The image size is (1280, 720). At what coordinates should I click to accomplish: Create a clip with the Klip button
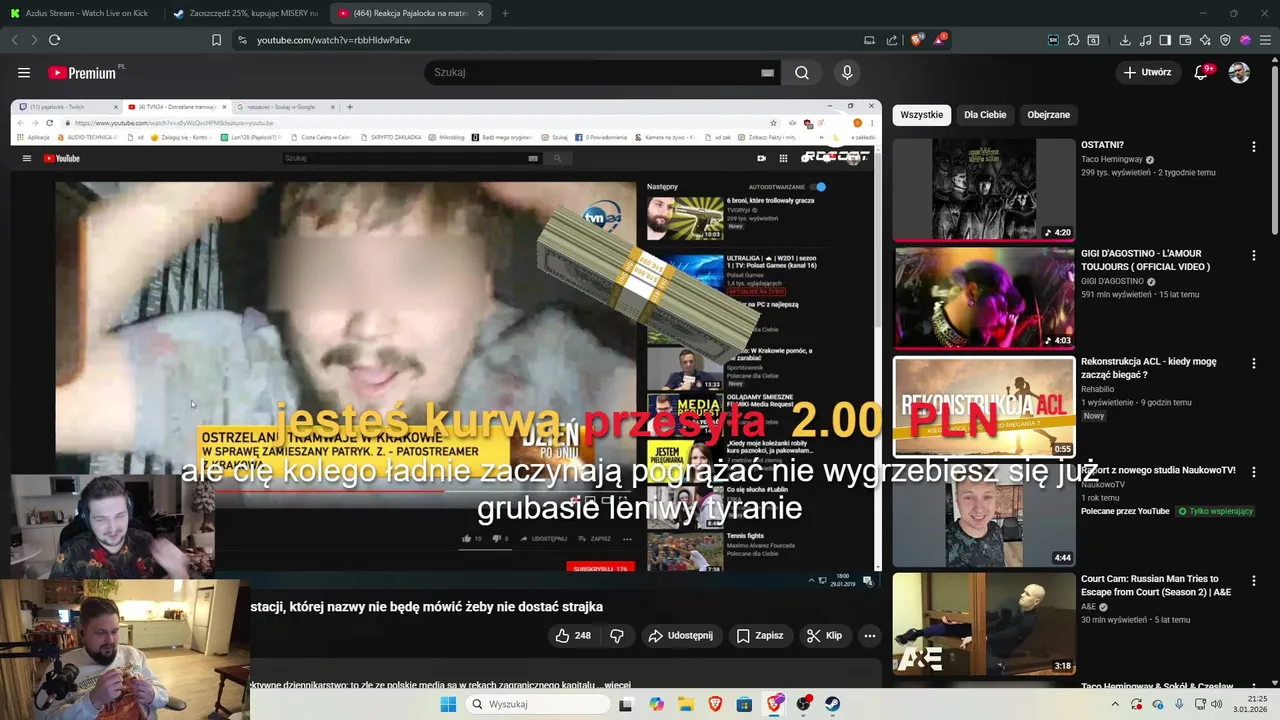pyautogui.click(x=825, y=635)
